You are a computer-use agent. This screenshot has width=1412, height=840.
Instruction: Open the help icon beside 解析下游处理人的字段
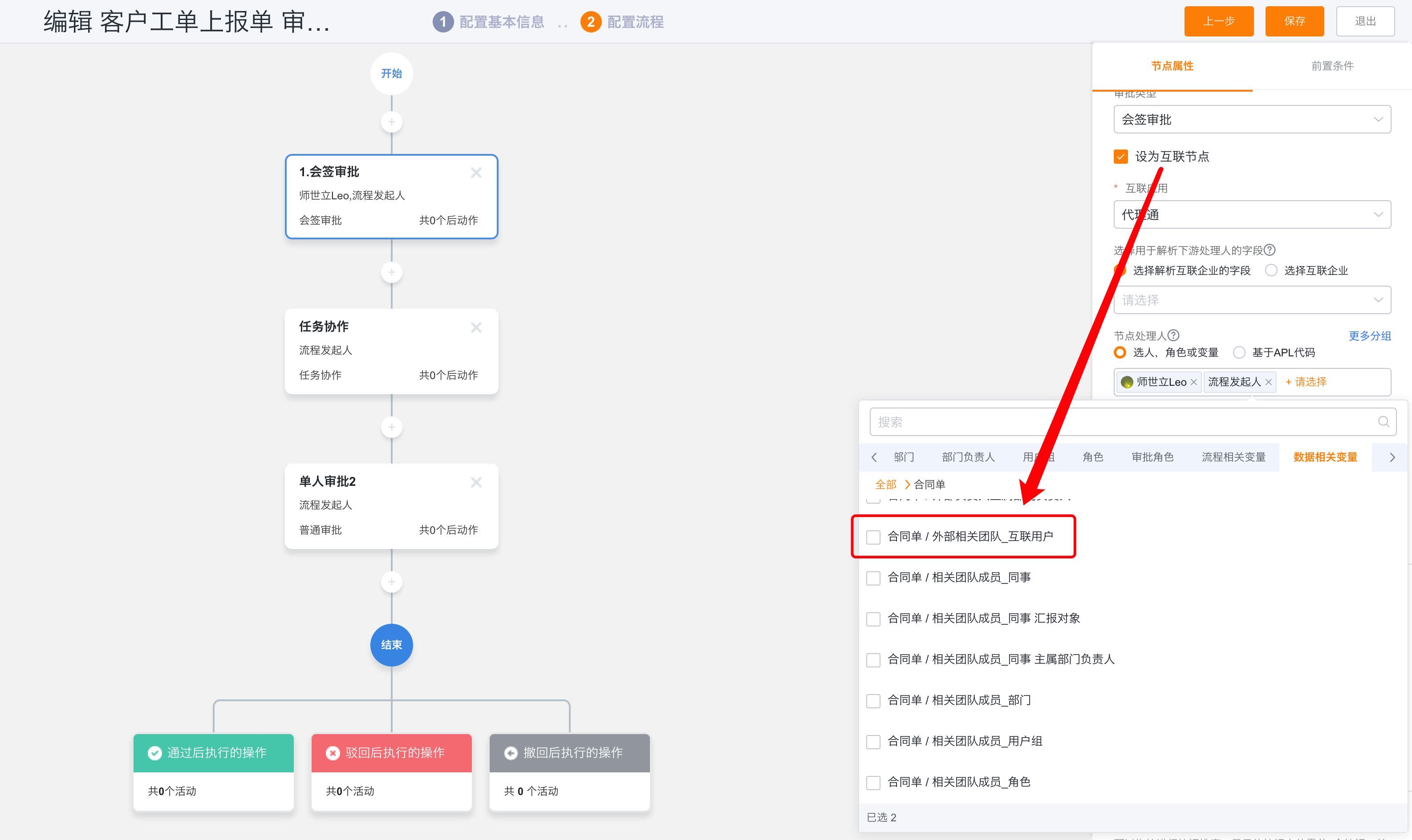(1269, 250)
